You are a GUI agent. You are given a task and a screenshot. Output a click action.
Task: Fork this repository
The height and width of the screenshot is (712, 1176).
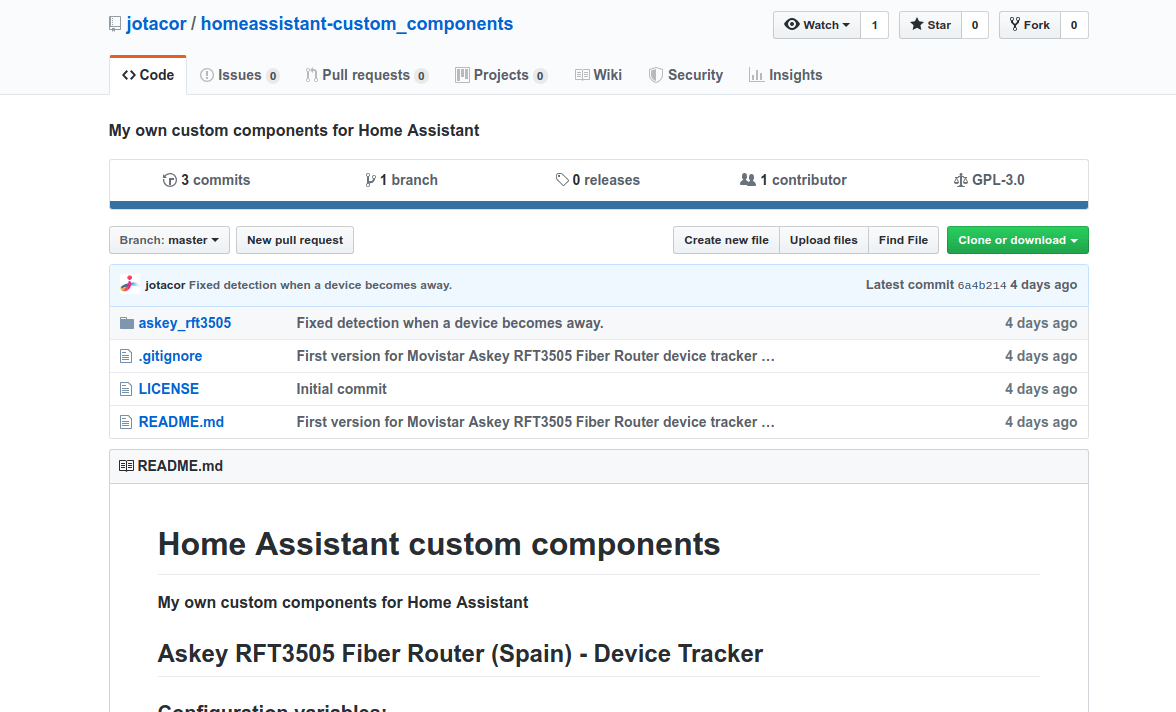coord(1030,25)
